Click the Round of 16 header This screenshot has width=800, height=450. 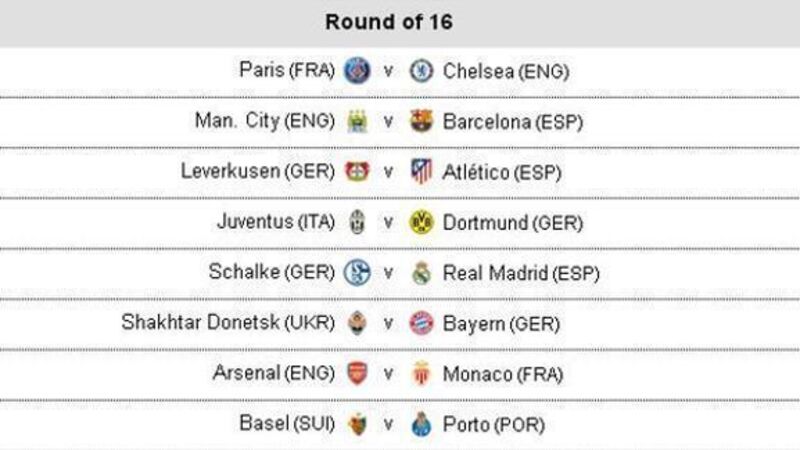tap(400, 23)
